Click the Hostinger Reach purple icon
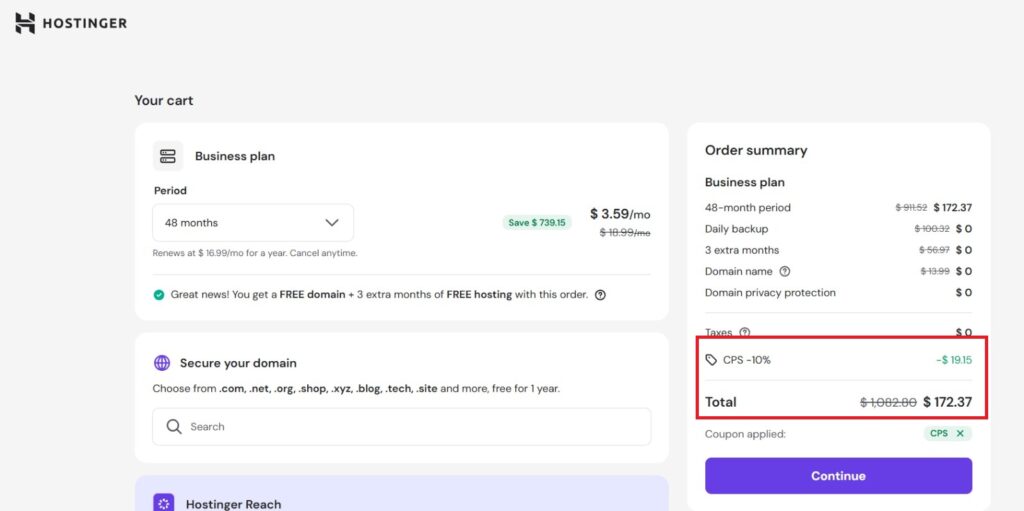Viewport: 1024px width, 511px height. click(x=164, y=503)
